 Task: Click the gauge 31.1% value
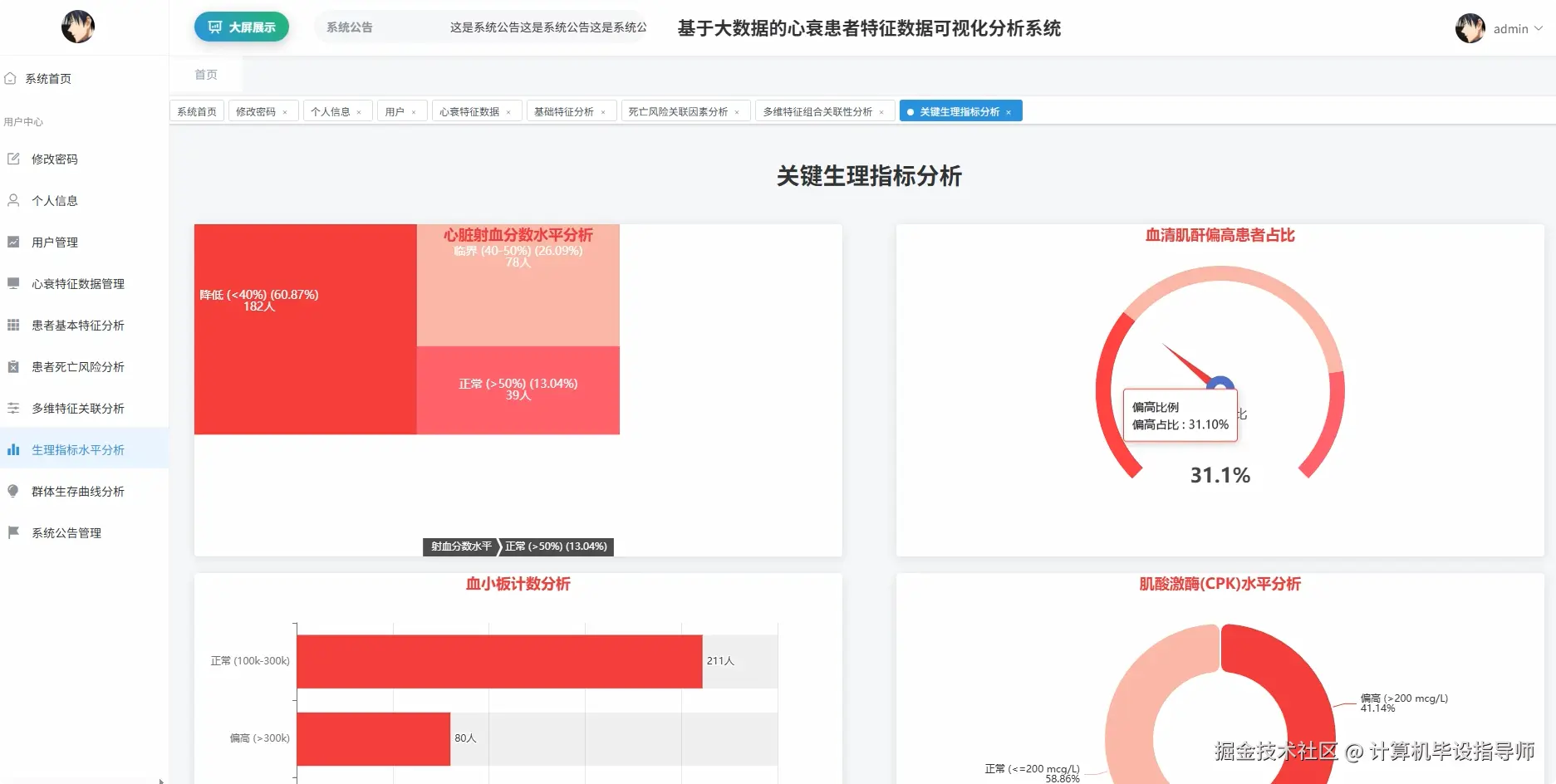pyautogui.click(x=1220, y=475)
